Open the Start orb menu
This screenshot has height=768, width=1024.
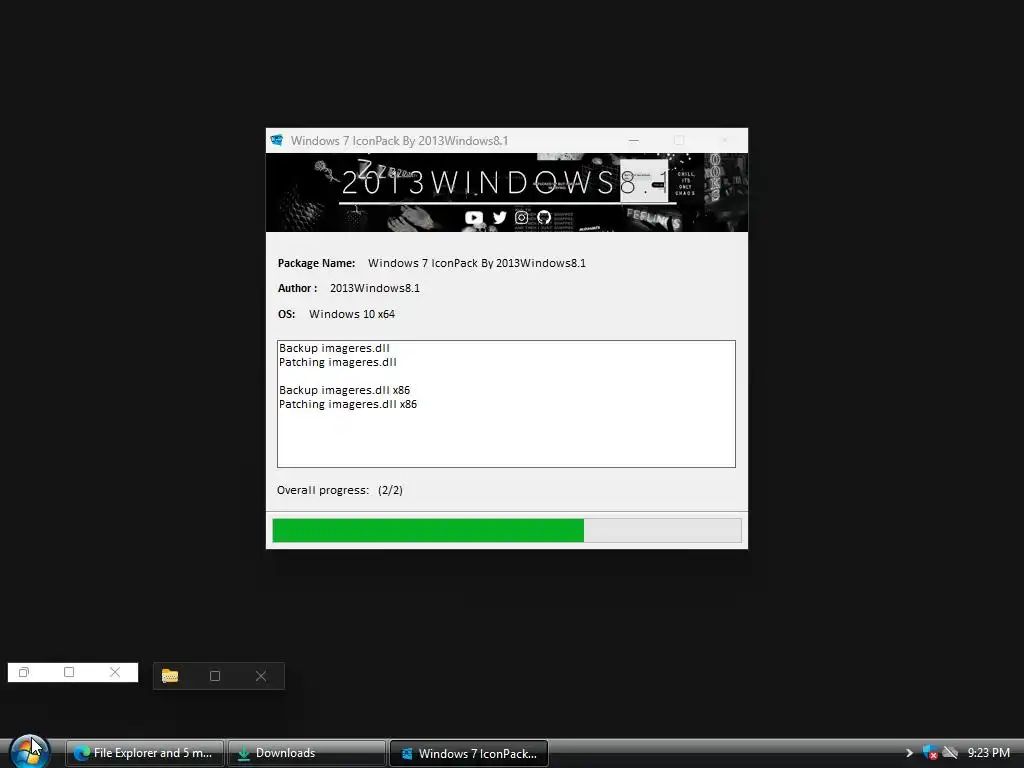point(29,751)
